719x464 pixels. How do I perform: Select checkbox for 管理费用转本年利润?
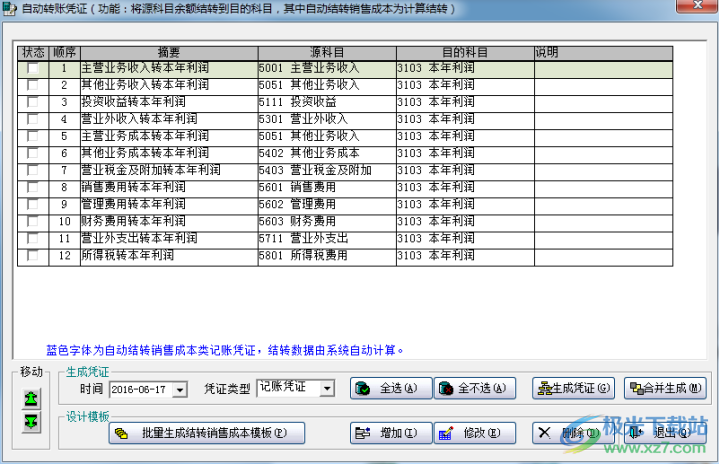click(33, 204)
